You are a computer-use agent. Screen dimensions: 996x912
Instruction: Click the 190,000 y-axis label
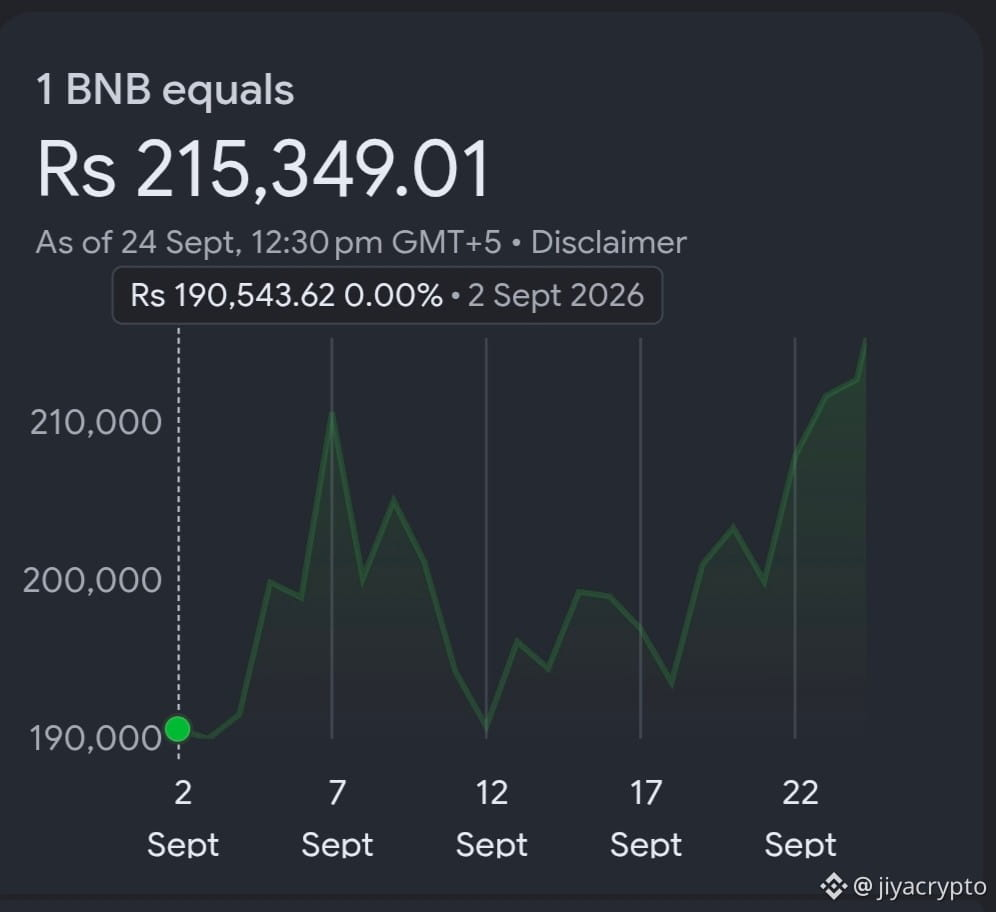click(x=95, y=739)
